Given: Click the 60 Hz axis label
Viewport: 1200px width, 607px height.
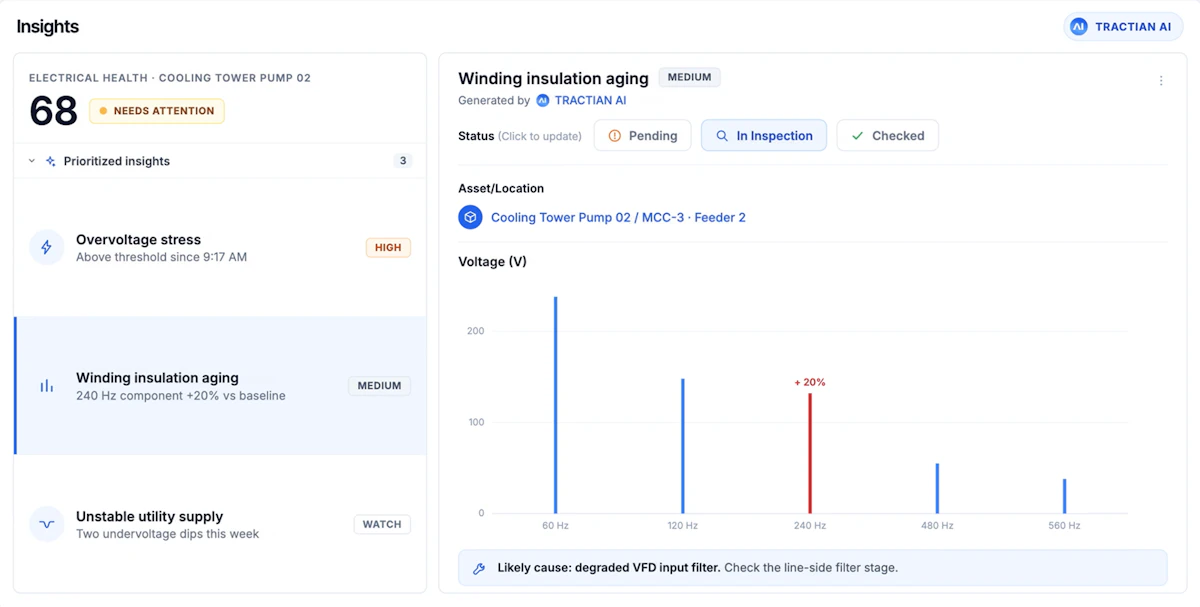Looking at the screenshot, I should [555, 525].
